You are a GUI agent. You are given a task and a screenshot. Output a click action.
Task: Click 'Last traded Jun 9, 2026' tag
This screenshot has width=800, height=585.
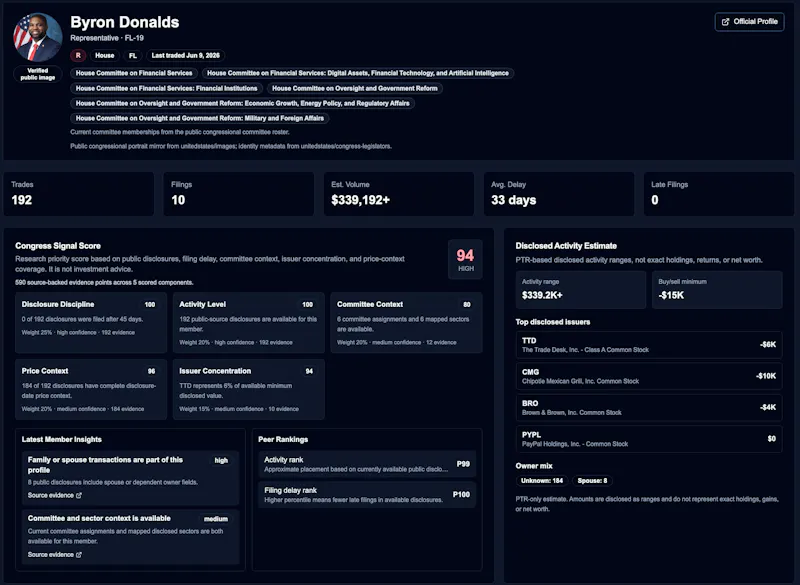[186, 55]
